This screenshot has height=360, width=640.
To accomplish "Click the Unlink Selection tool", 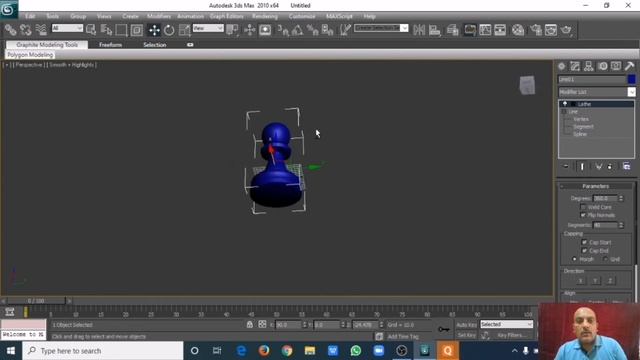I will [x=26, y=30].
